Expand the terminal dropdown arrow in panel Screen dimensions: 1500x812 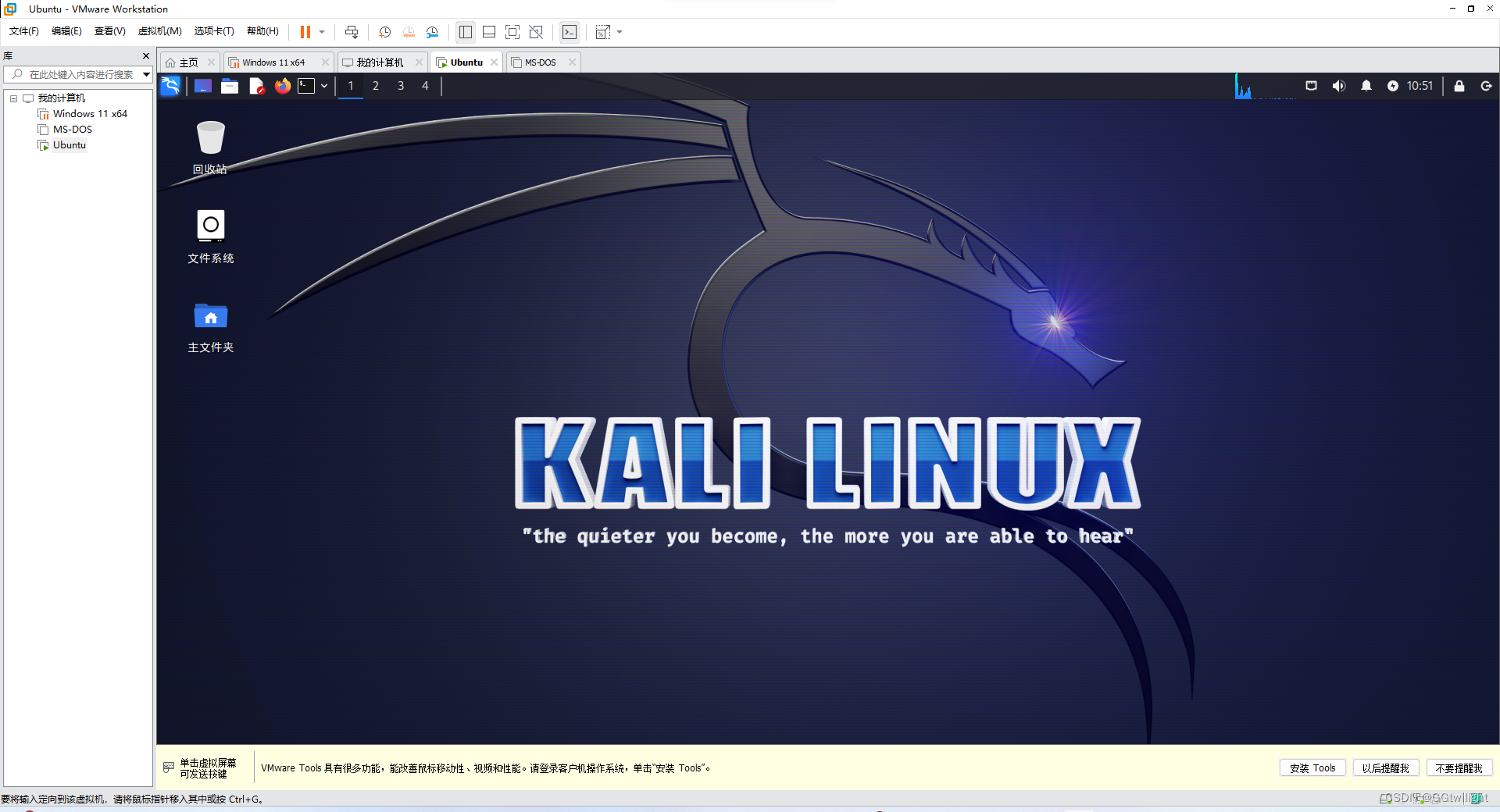pyautogui.click(x=324, y=86)
